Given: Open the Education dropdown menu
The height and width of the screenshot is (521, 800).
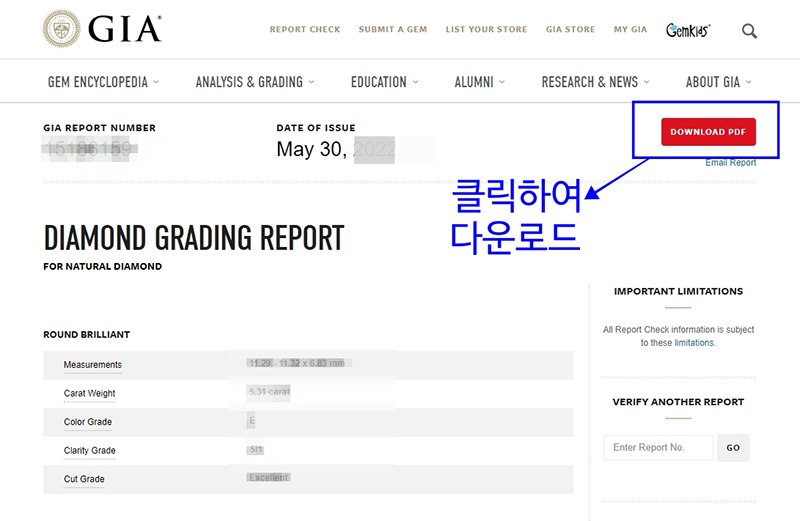Looking at the screenshot, I should 384,82.
